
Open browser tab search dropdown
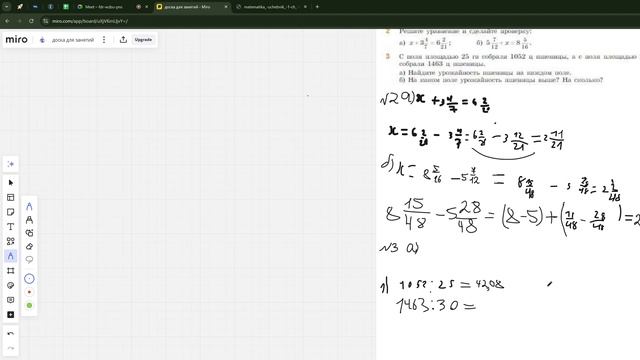[7, 7]
